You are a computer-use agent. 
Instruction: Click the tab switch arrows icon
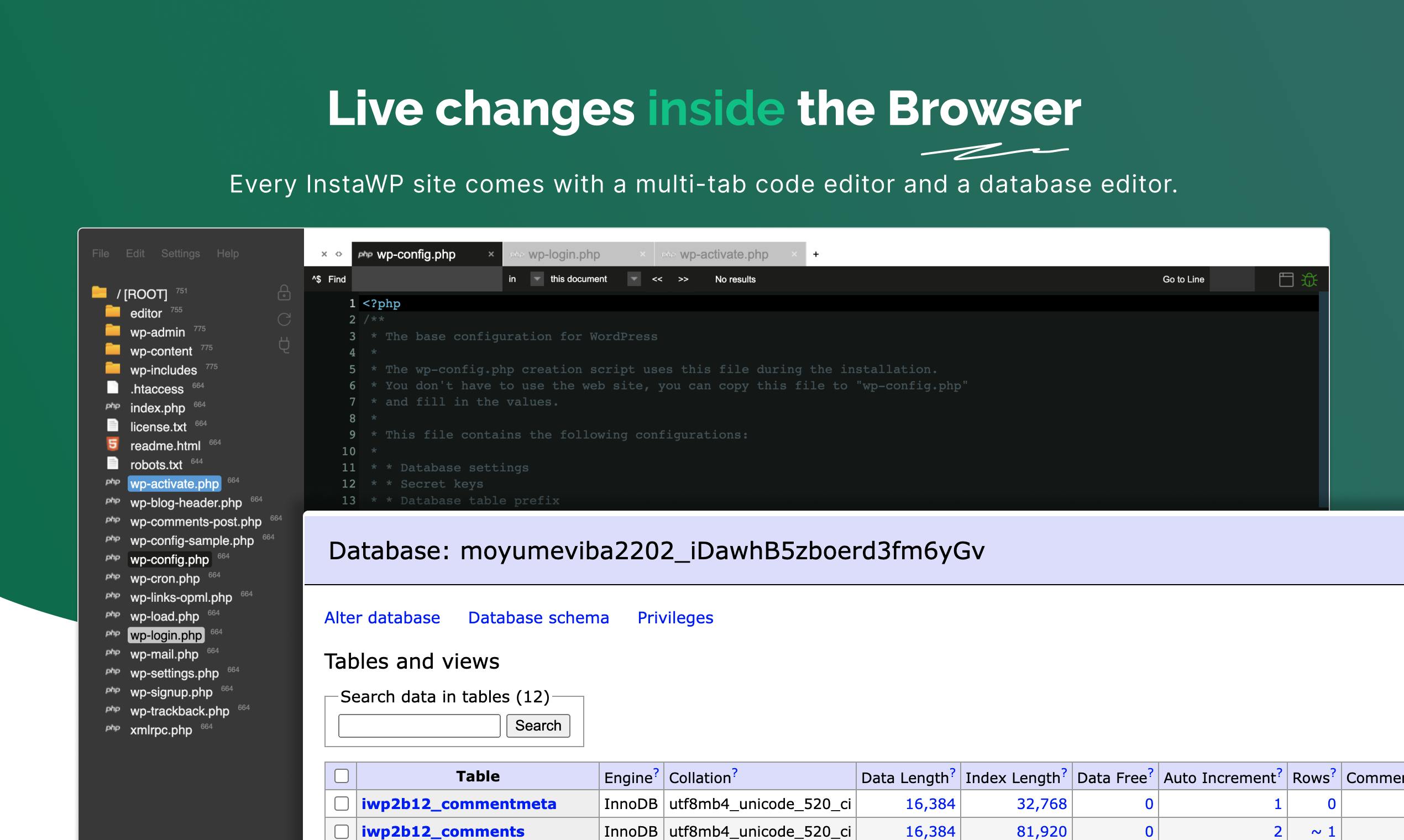coord(338,254)
